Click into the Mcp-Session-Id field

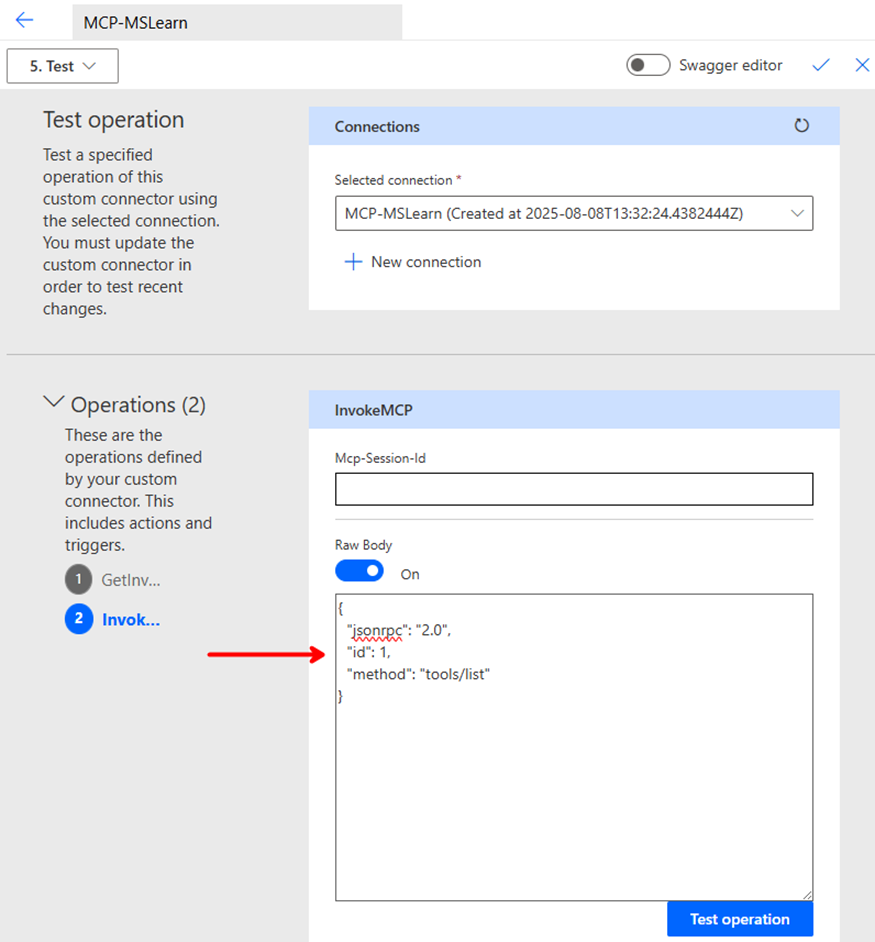[574, 489]
